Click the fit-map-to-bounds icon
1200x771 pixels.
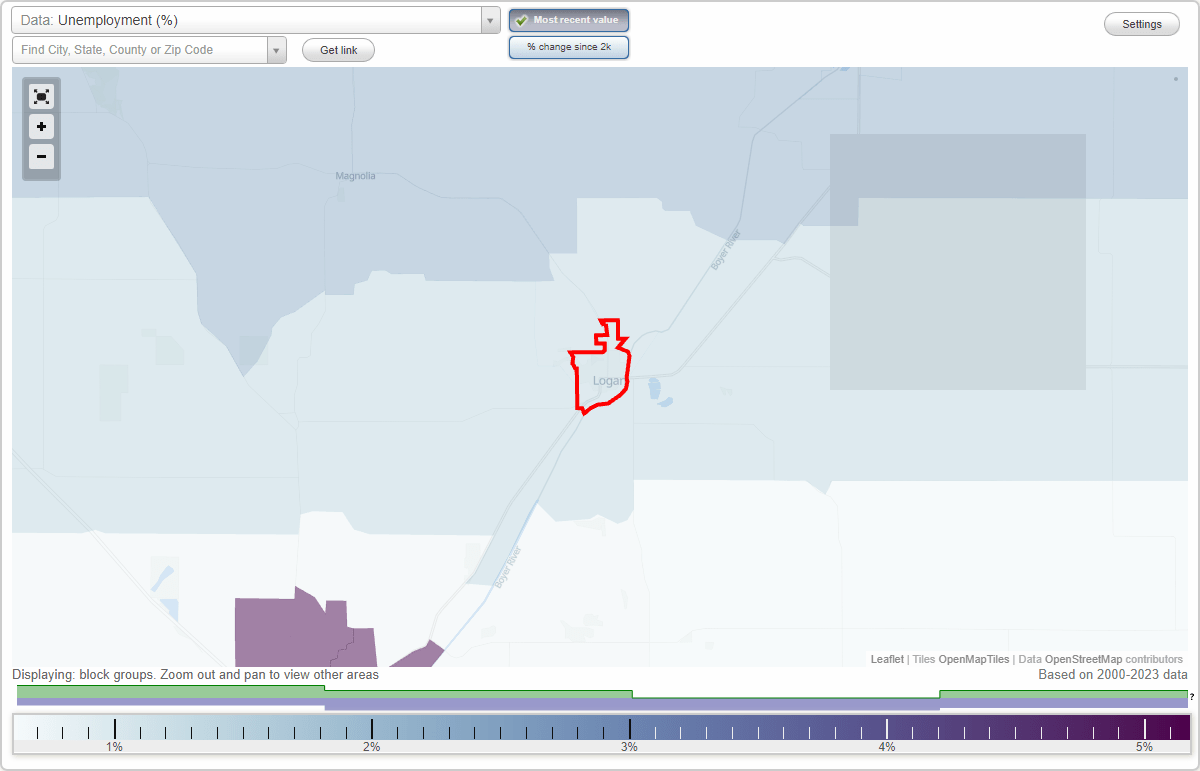point(41,96)
